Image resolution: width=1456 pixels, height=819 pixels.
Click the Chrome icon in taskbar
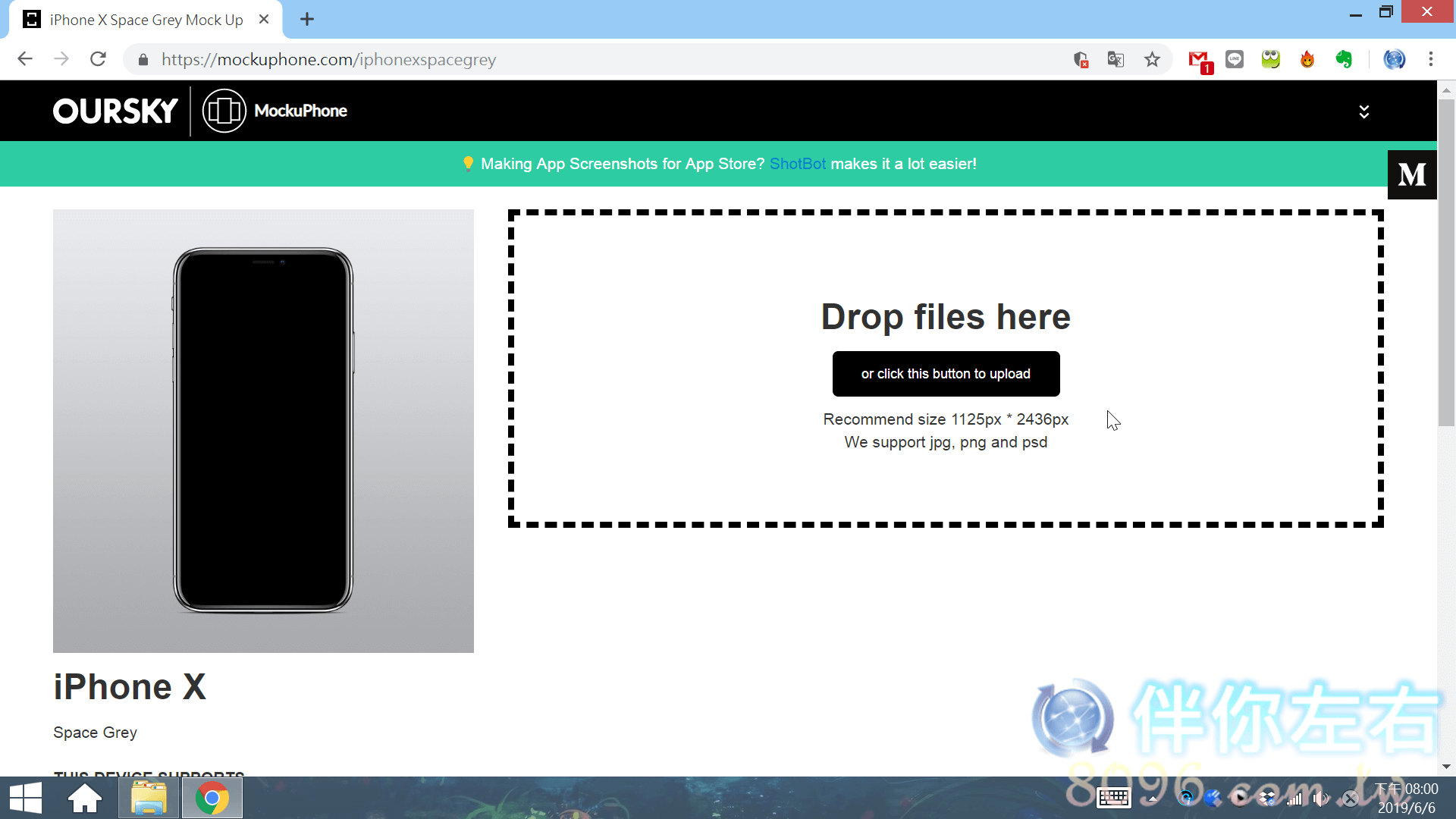[212, 799]
